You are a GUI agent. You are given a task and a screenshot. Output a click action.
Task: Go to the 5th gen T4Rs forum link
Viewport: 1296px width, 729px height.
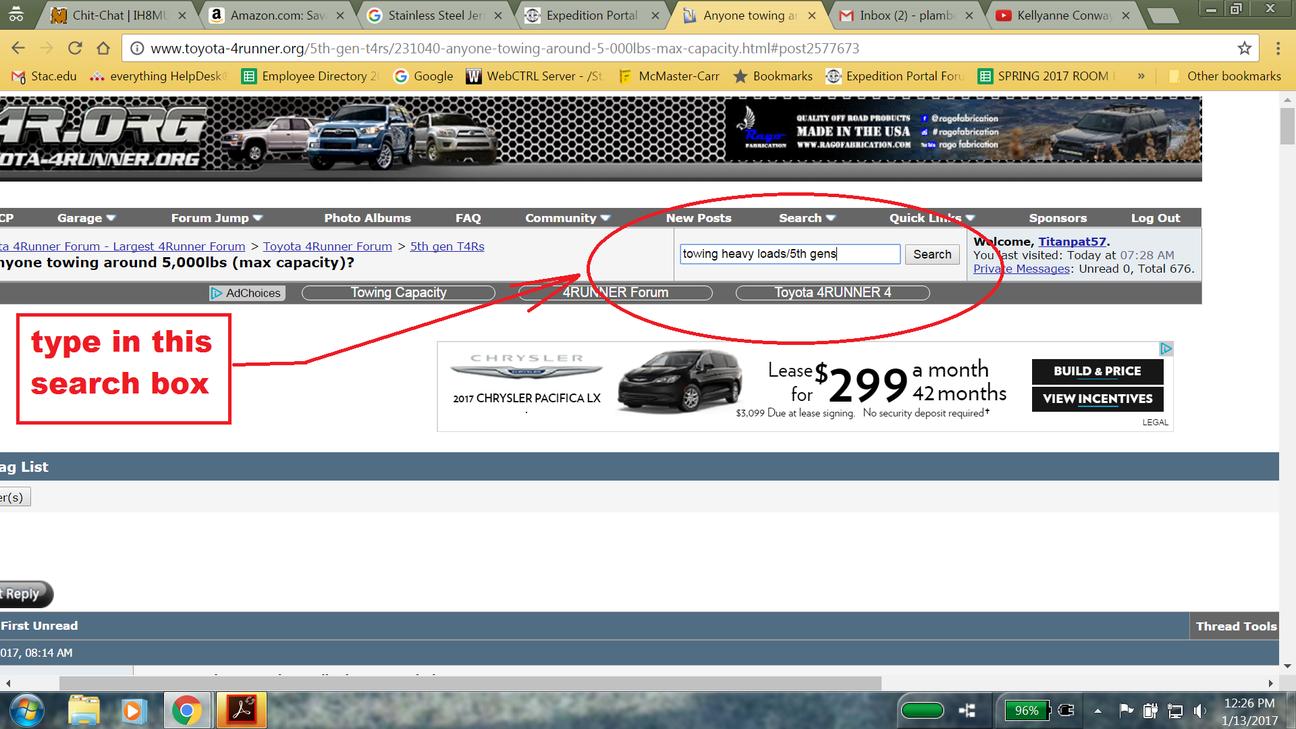pyautogui.click(x=447, y=246)
